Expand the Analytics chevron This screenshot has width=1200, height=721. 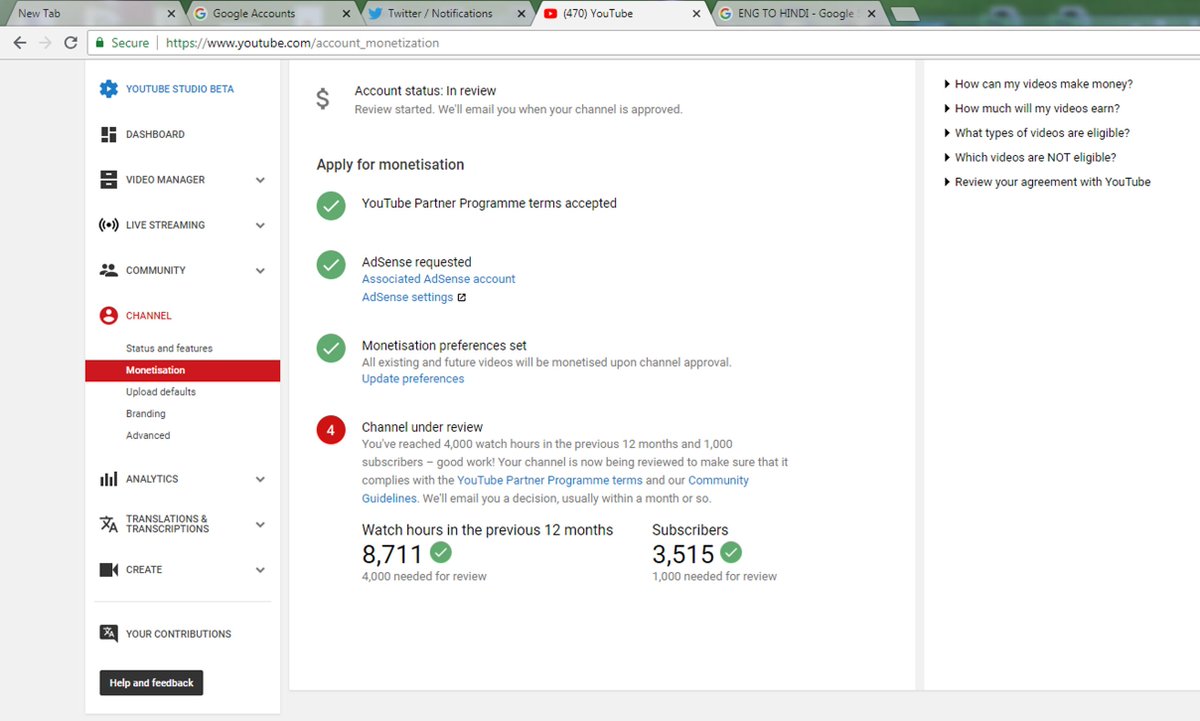pos(260,480)
